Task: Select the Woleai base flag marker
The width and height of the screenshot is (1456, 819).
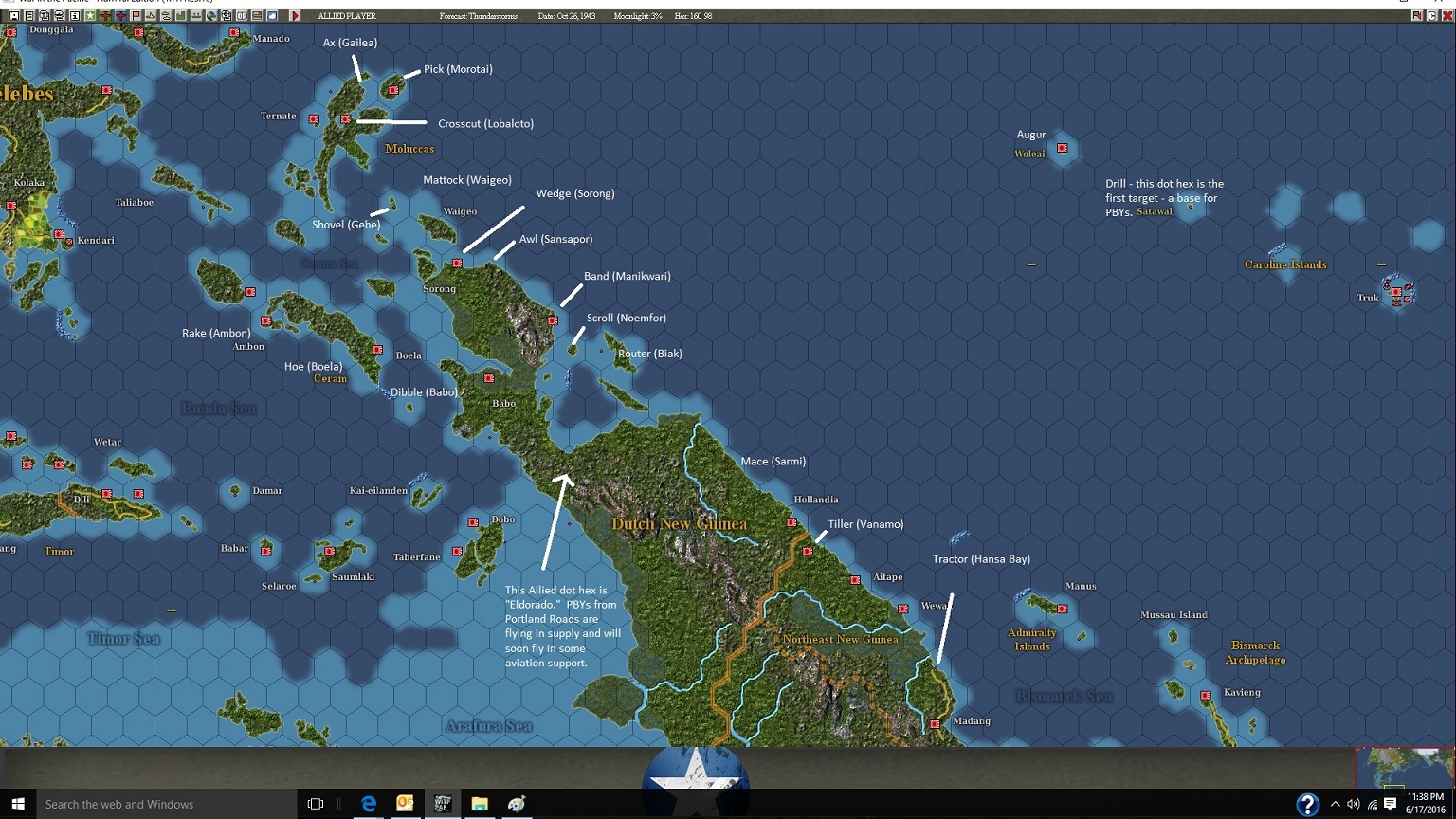Action: [1063, 148]
